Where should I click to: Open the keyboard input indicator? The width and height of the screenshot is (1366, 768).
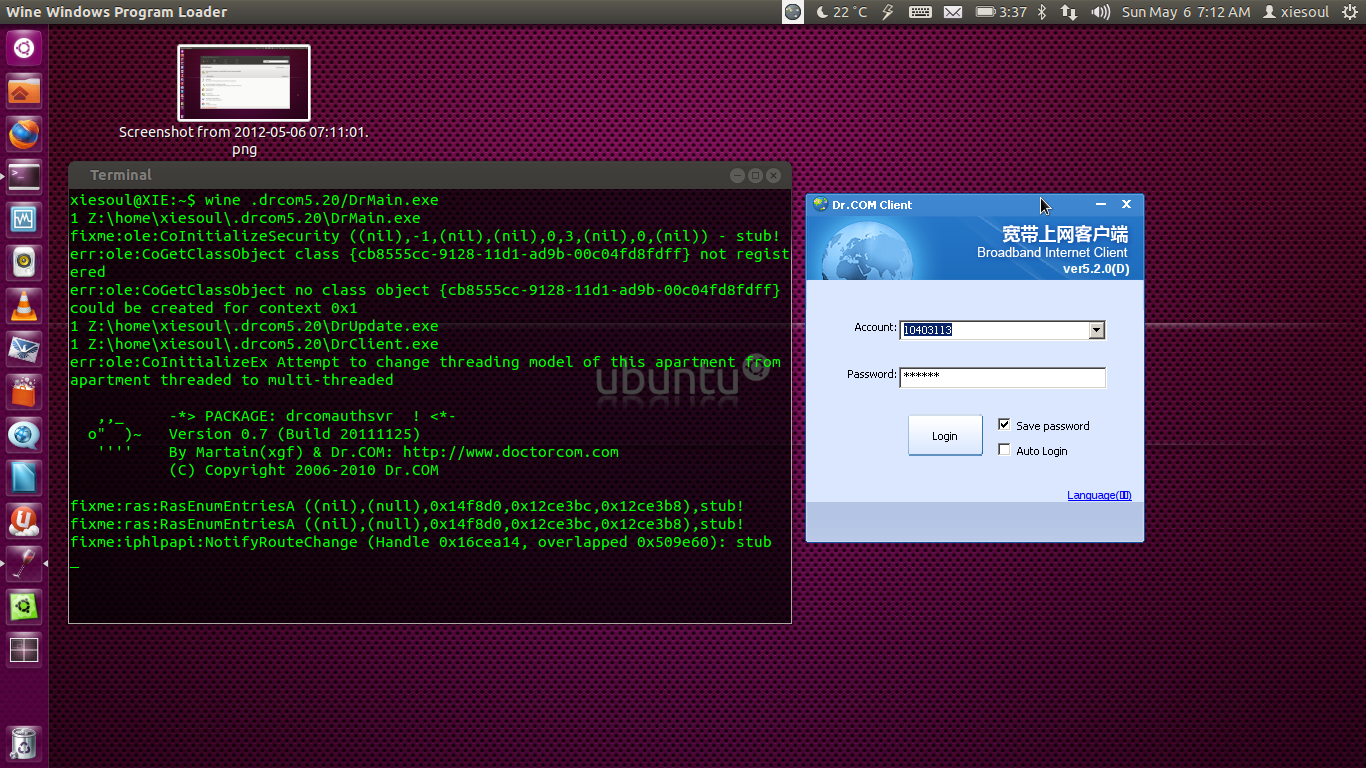click(921, 12)
